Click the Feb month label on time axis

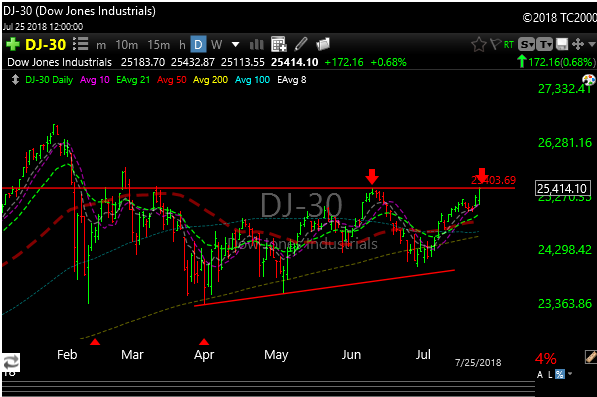tap(67, 355)
